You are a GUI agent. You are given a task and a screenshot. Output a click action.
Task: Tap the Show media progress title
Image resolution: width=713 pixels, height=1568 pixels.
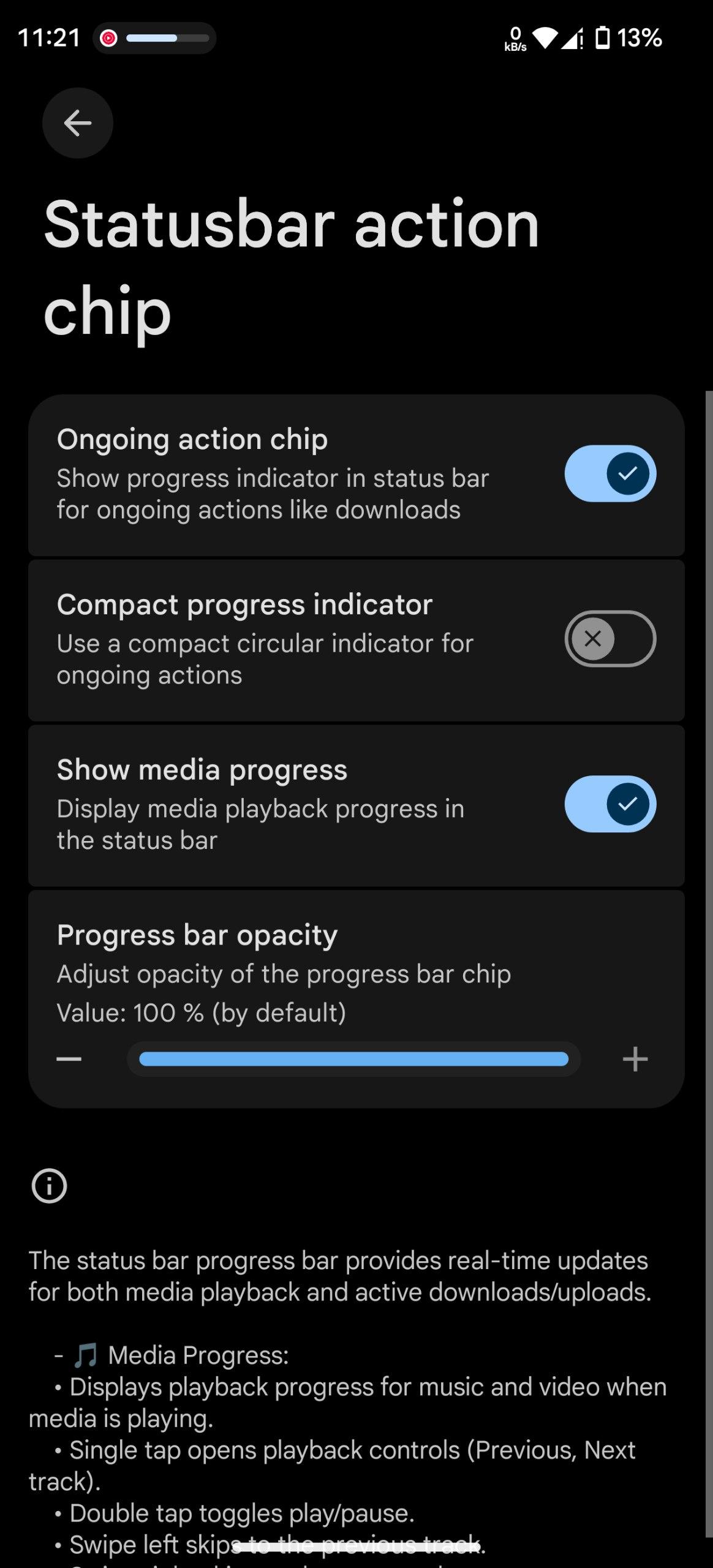point(202,770)
